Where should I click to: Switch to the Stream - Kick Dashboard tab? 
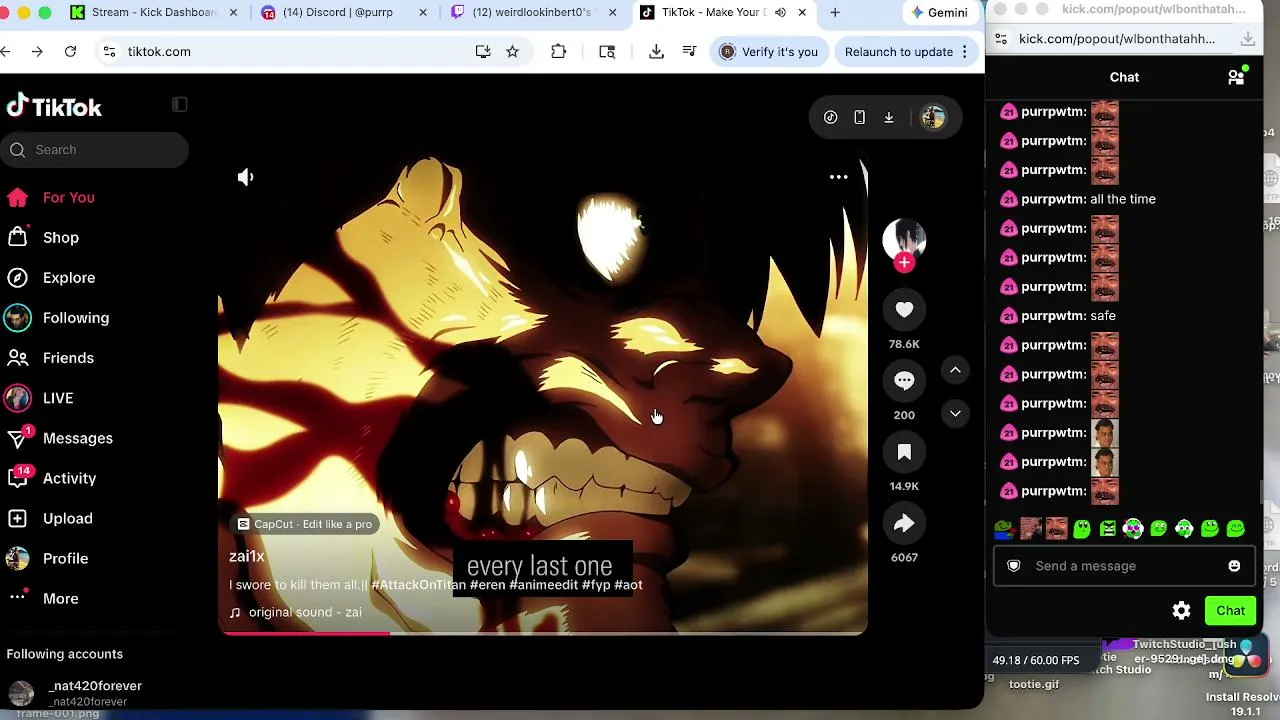coord(155,12)
